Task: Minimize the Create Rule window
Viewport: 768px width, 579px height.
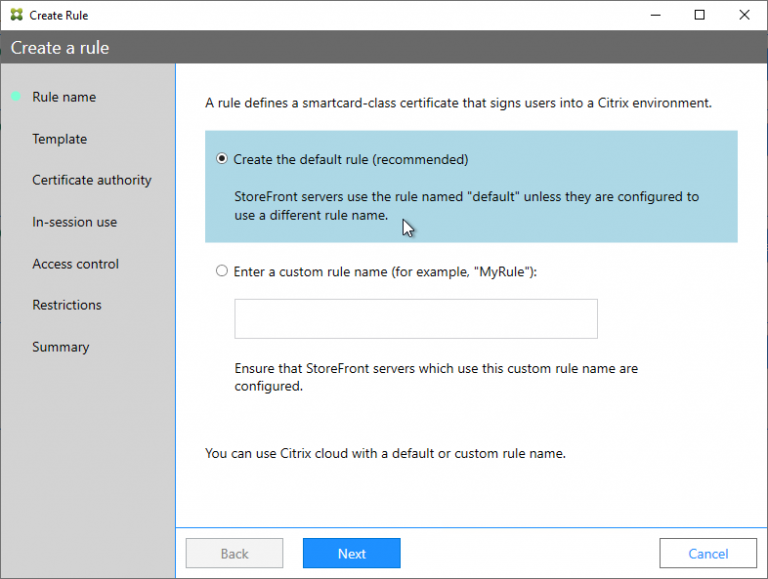Action: point(654,15)
